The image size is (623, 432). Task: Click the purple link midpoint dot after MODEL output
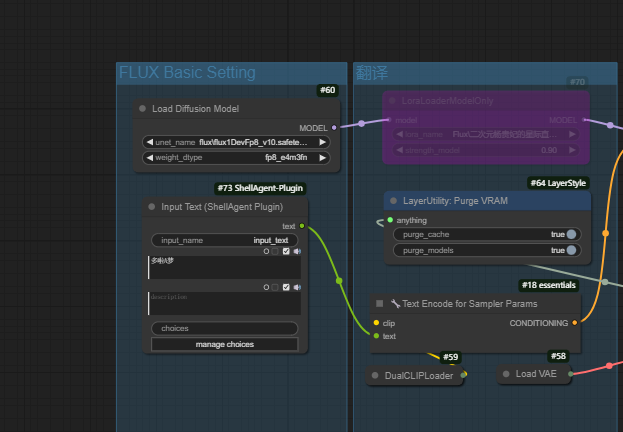pos(362,124)
